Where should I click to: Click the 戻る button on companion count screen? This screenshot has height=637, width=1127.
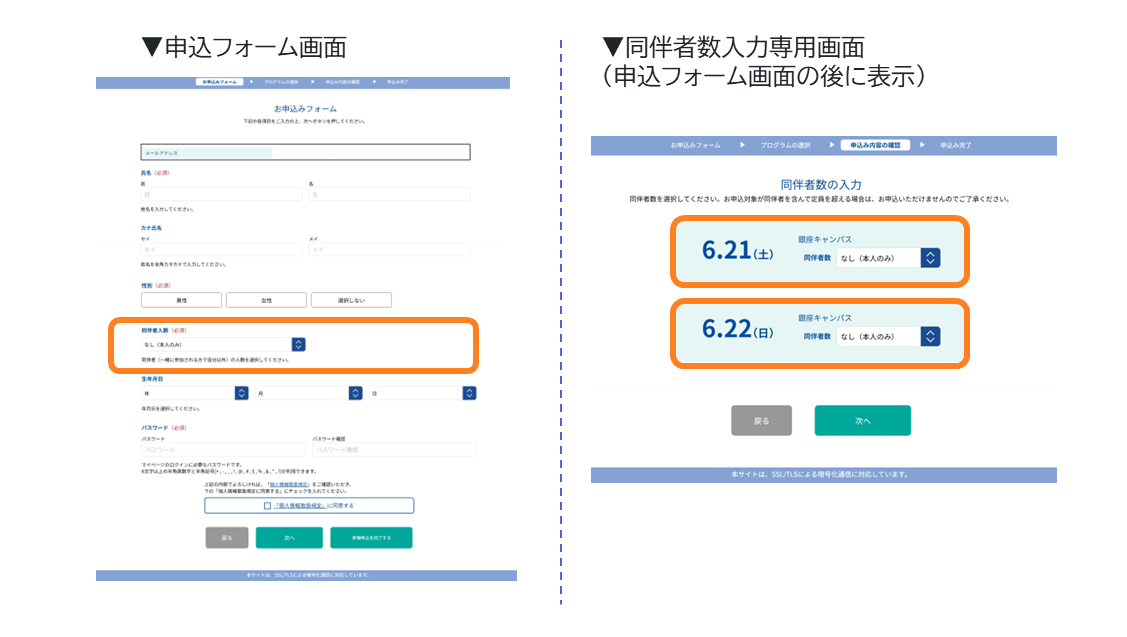[761, 421]
